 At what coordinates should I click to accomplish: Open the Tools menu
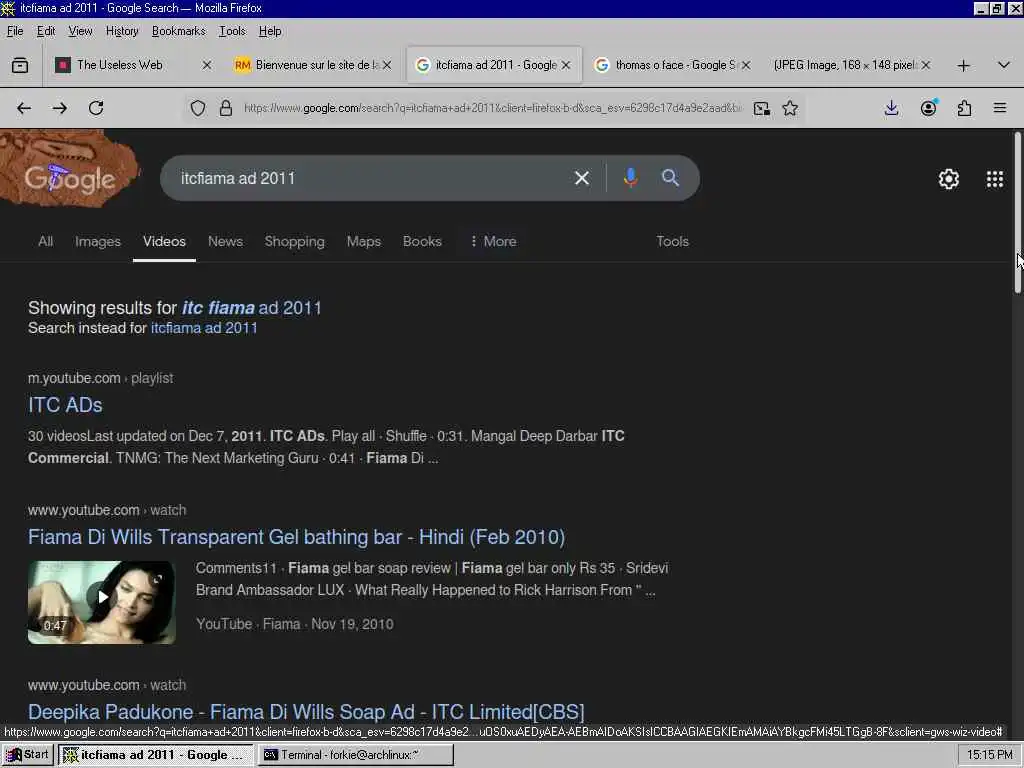point(232,31)
